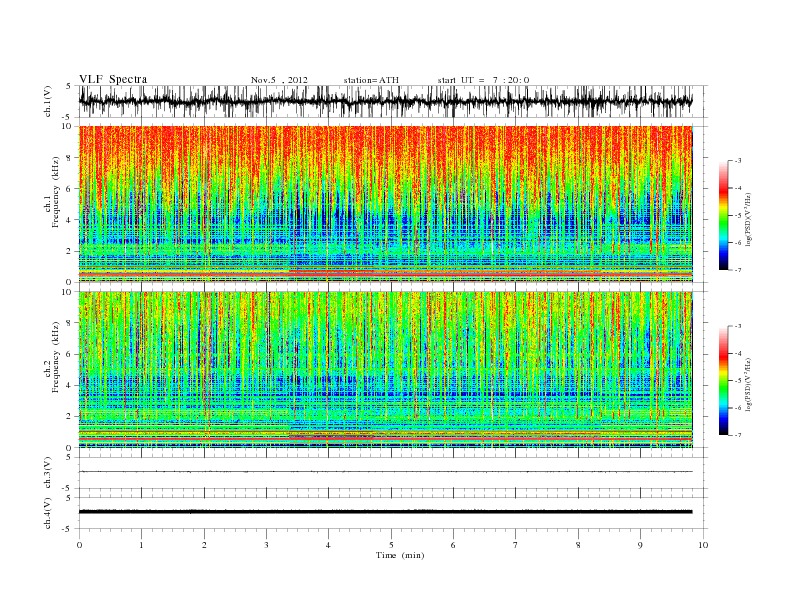Click time-axis tick label "10" at bottom
The image size is (792, 612).
(703, 545)
